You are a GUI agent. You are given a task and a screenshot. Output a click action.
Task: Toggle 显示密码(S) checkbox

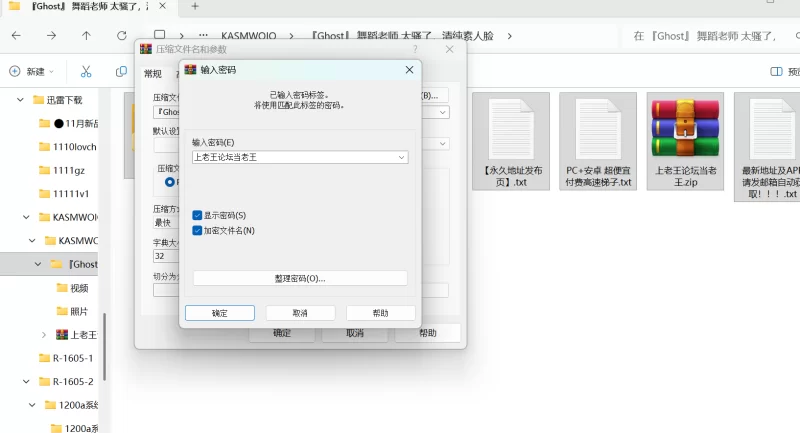point(197,215)
